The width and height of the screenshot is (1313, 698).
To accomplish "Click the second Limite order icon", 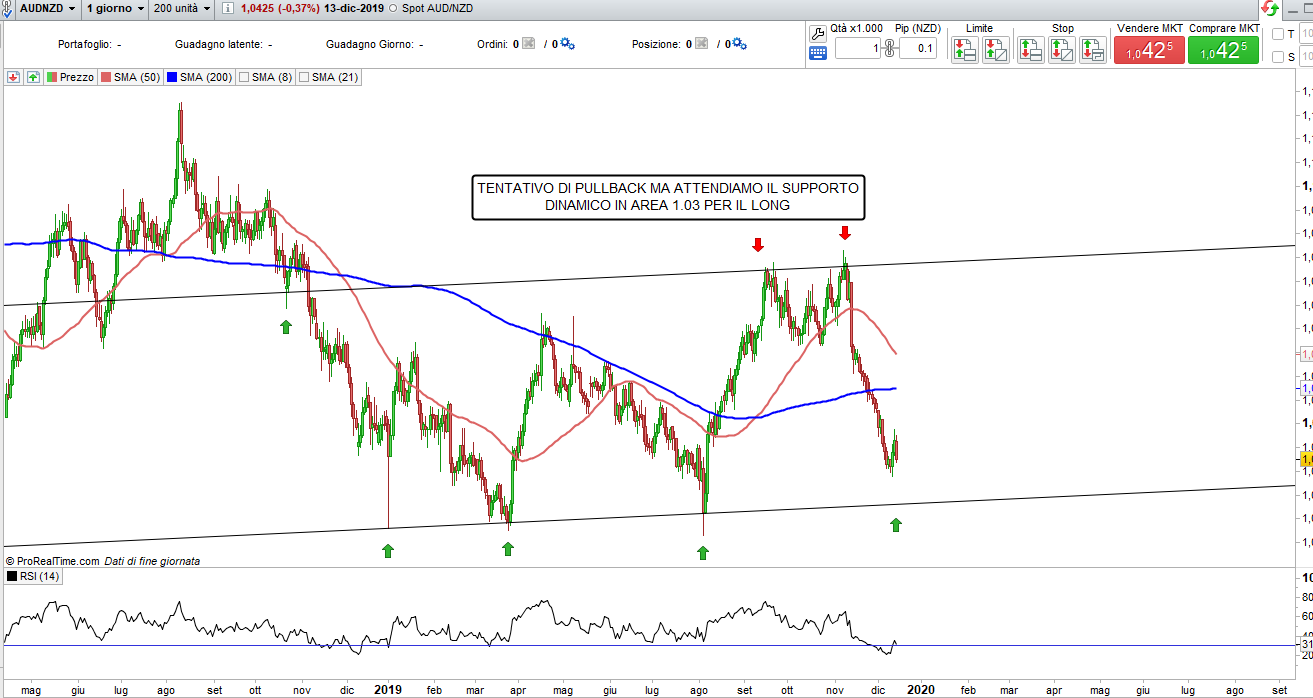I will coord(995,50).
